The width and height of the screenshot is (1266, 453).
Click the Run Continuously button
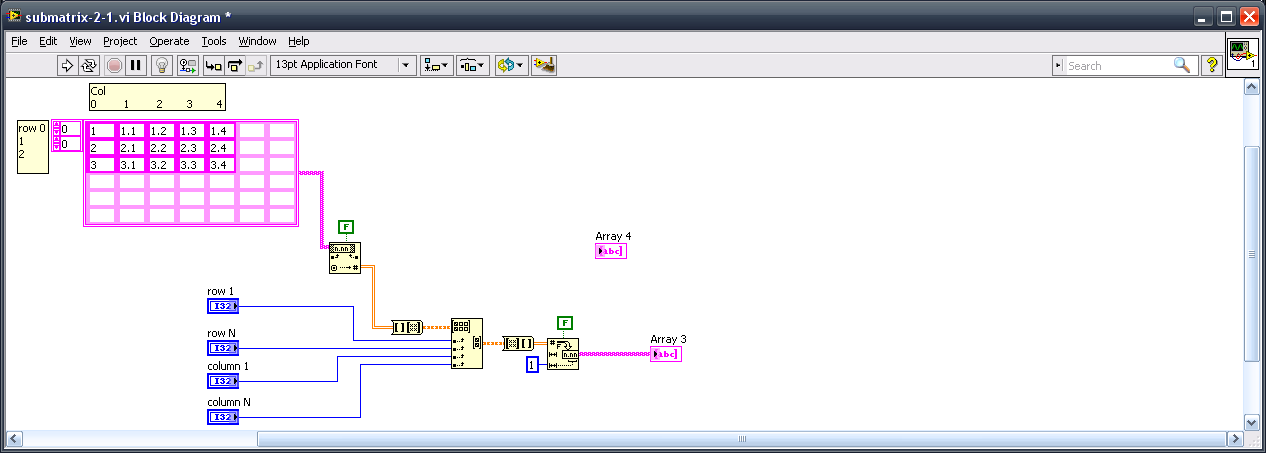click(x=89, y=65)
